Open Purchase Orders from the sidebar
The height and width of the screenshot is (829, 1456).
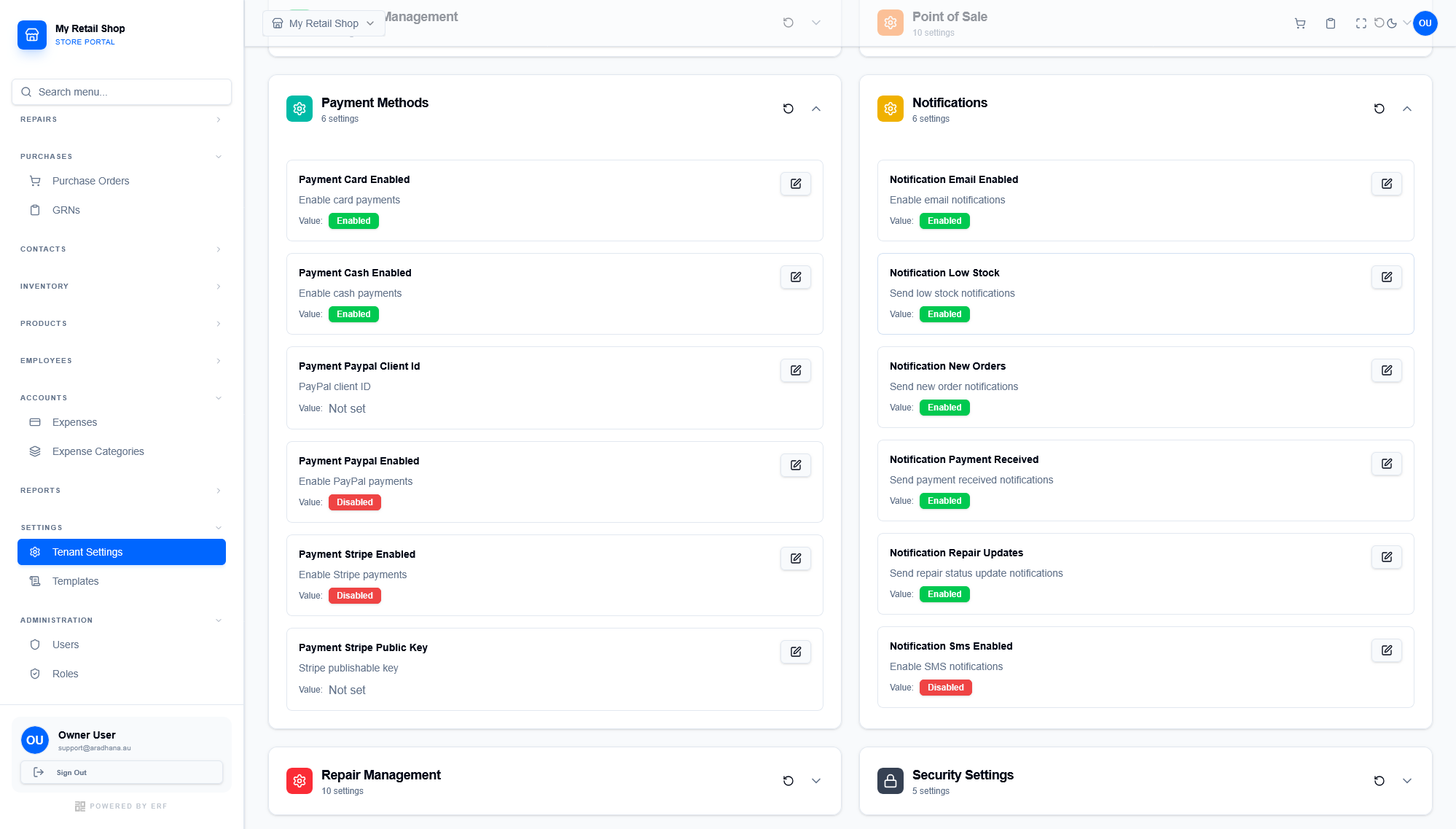pos(122,181)
